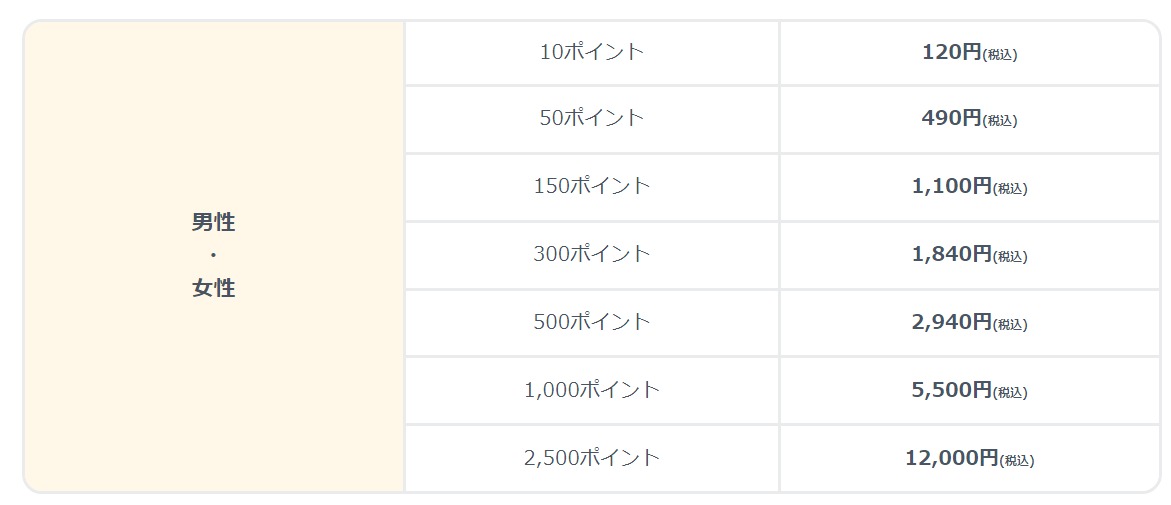Viewport: 1171px width, 505px height.
Task: Select the 1,840円 price cell
Action: [969, 254]
